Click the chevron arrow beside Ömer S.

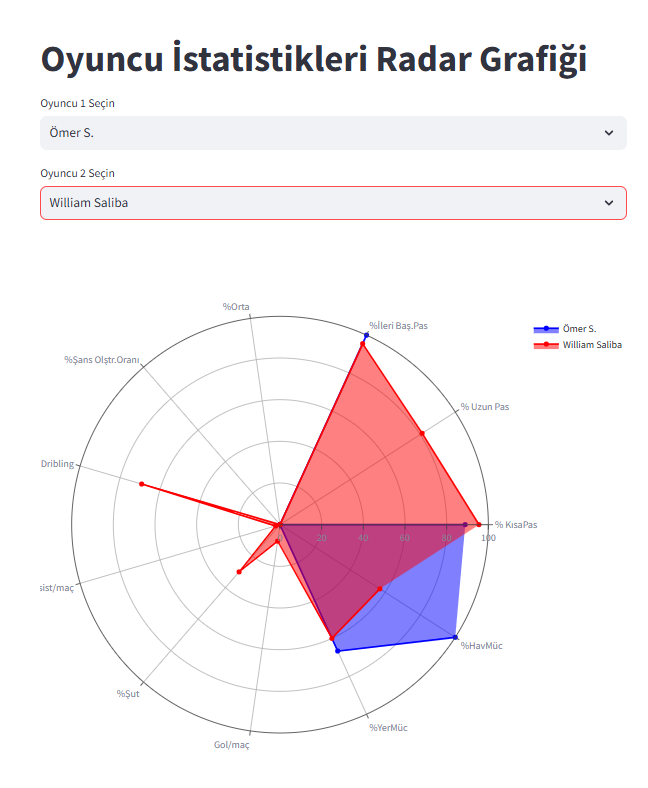609,133
